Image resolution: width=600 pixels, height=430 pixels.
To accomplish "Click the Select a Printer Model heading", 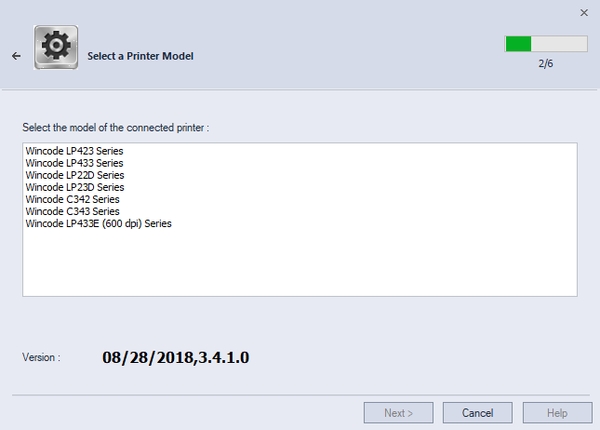I will point(141,56).
